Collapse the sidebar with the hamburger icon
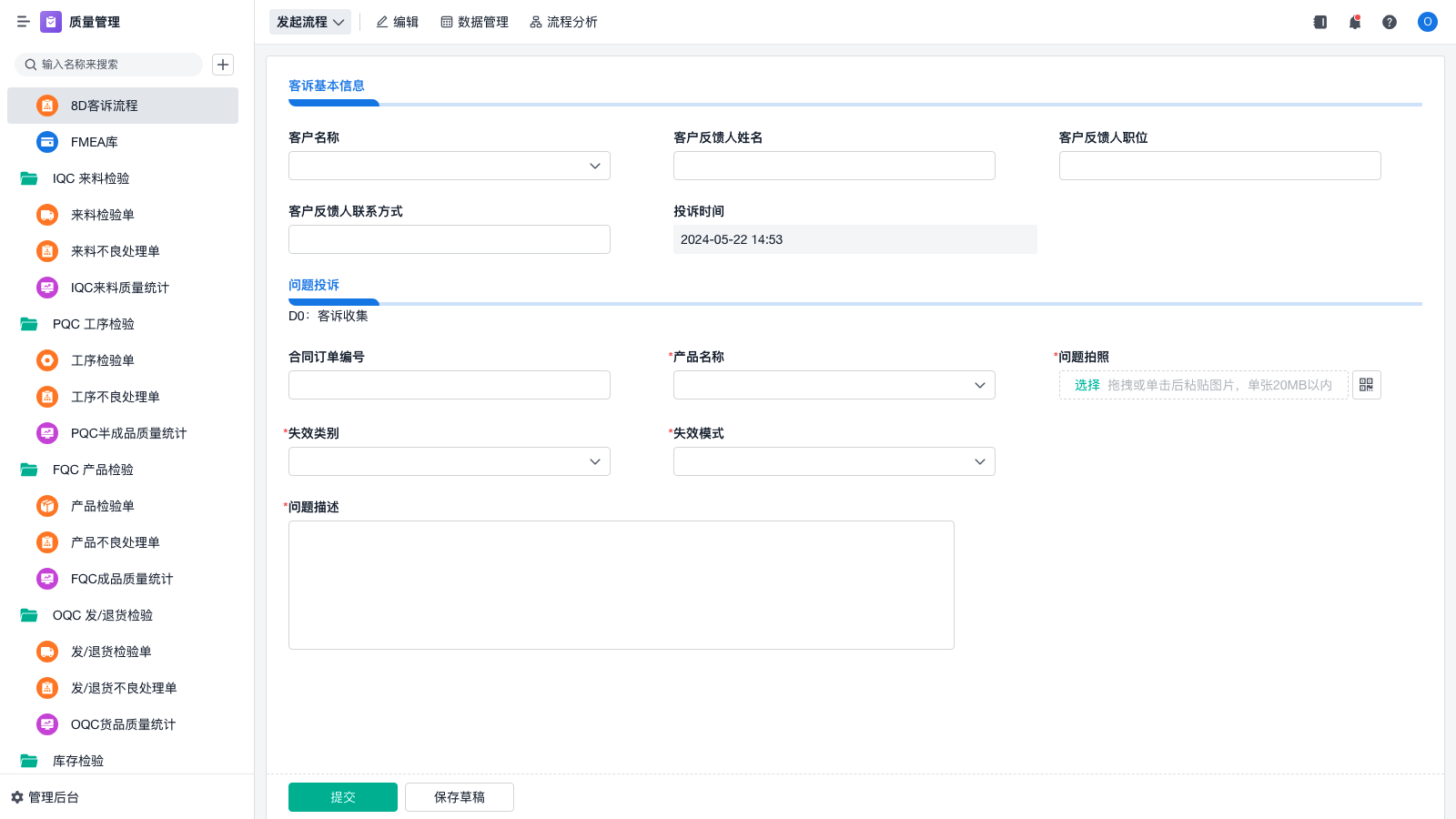Image resolution: width=1456 pixels, height=819 pixels. point(23,22)
